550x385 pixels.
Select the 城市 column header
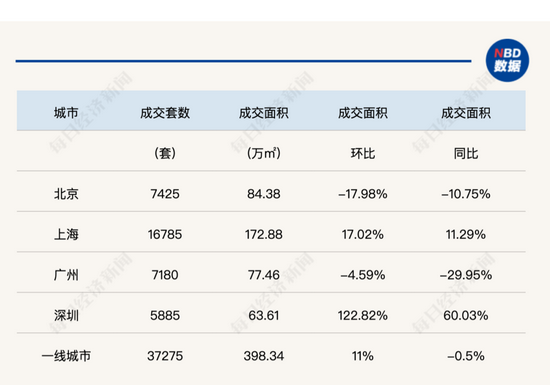coord(66,113)
